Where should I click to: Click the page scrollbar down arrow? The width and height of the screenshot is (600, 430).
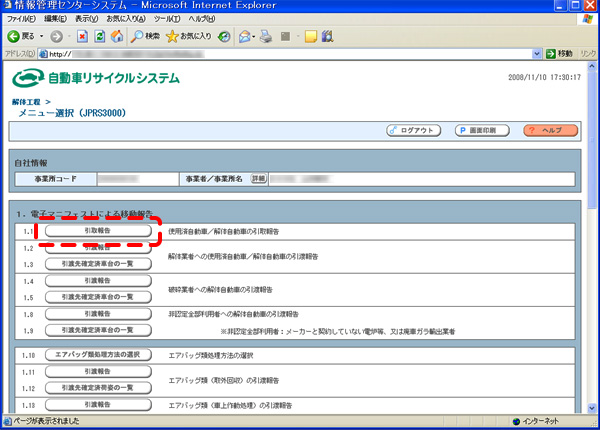click(x=592, y=408)
